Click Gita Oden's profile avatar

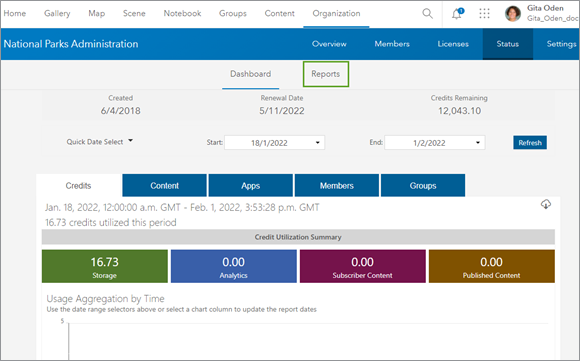pos(513,14)
